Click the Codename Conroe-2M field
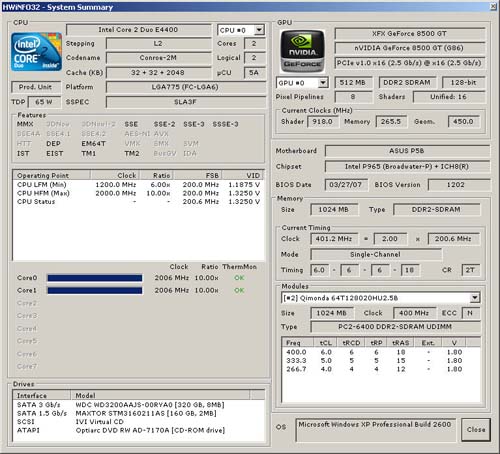Image resolution: width=500 pixels, height=454 pixels. pos(158,58)
